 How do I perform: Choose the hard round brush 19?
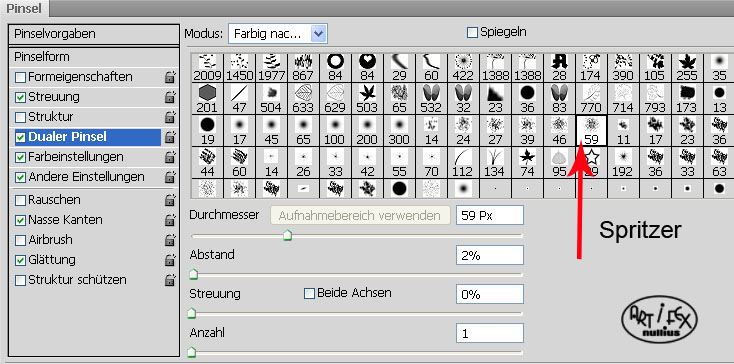click(207, 131)
